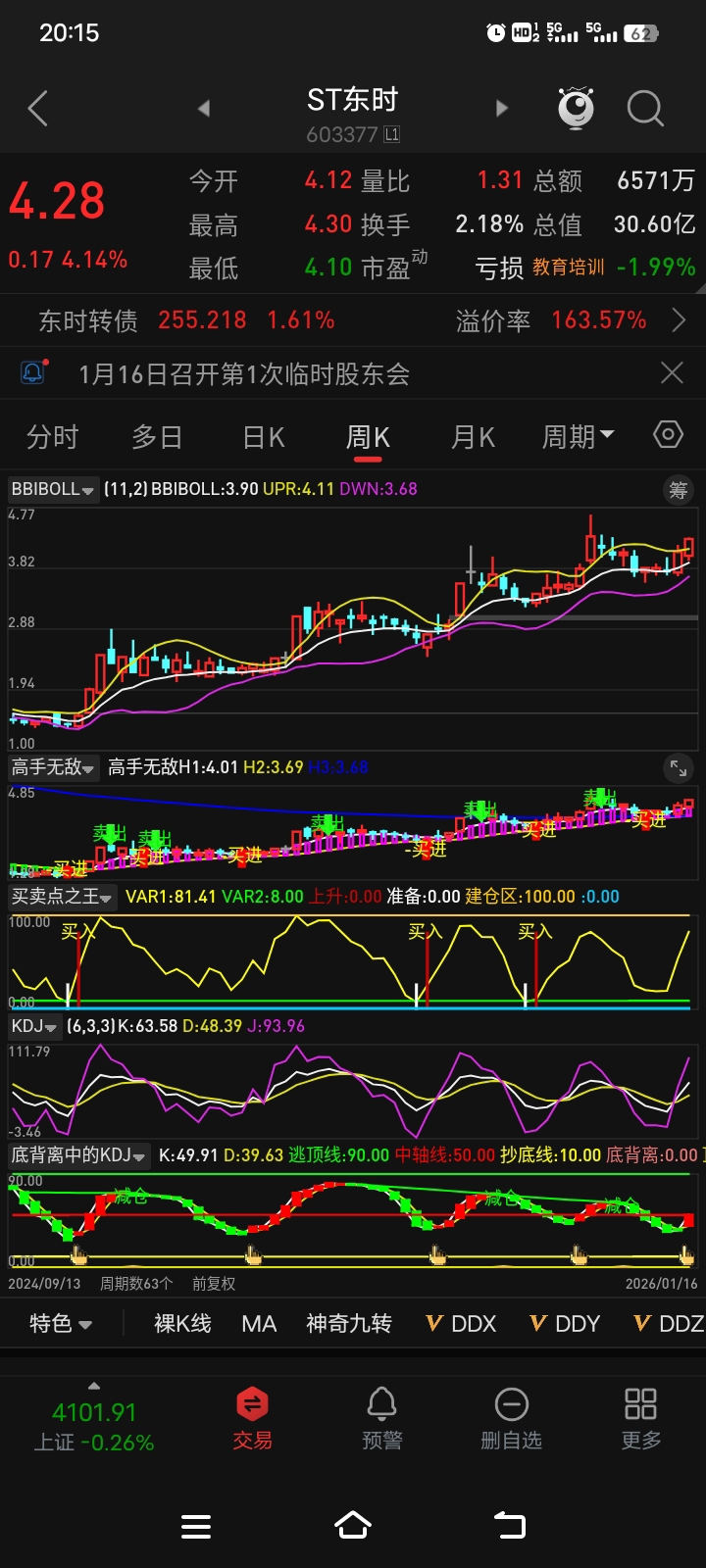Select the 周K tab
Screen dimensions: 706x1568
pos(368,437)
